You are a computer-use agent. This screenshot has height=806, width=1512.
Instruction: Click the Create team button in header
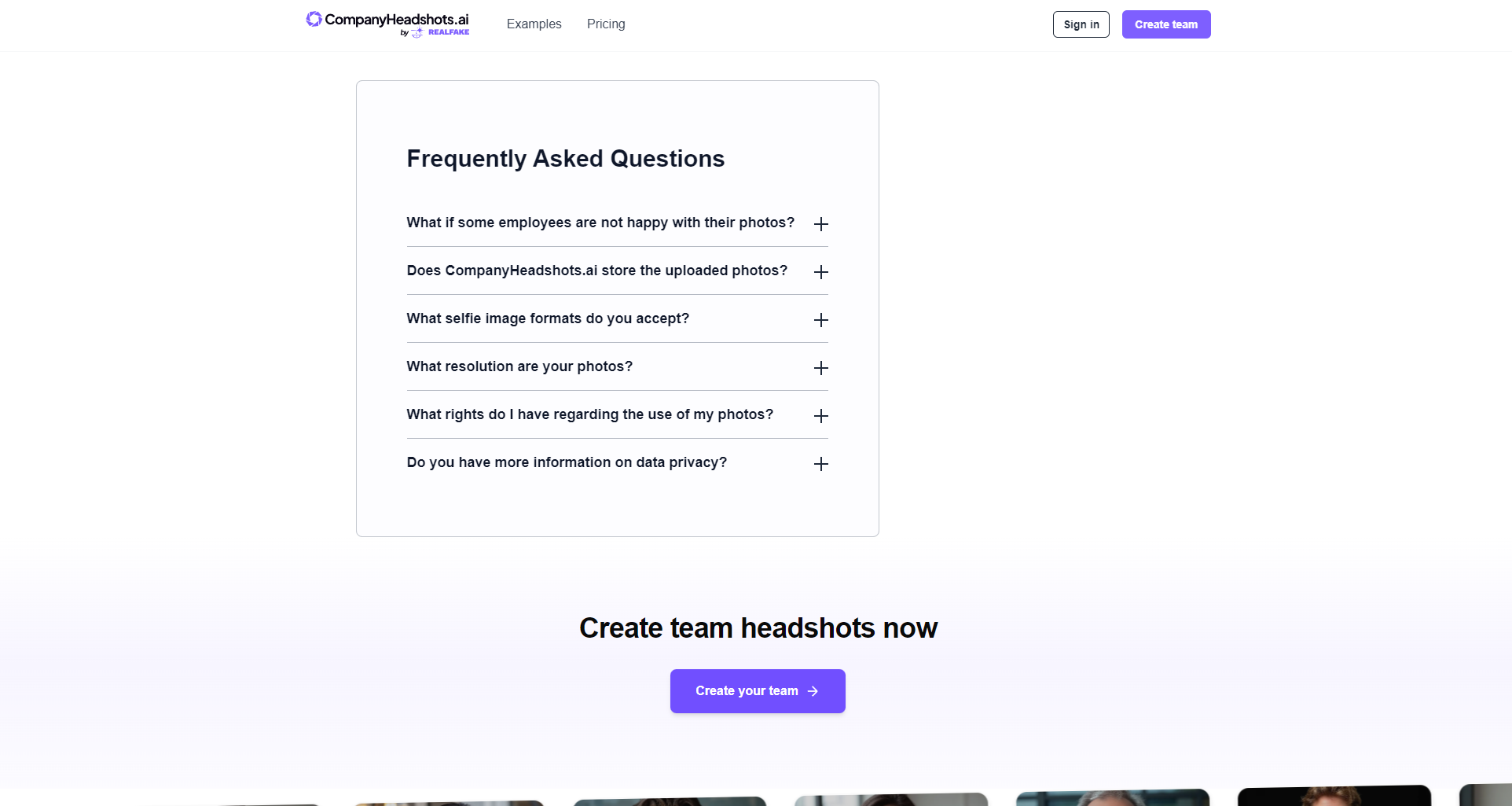1165,24
